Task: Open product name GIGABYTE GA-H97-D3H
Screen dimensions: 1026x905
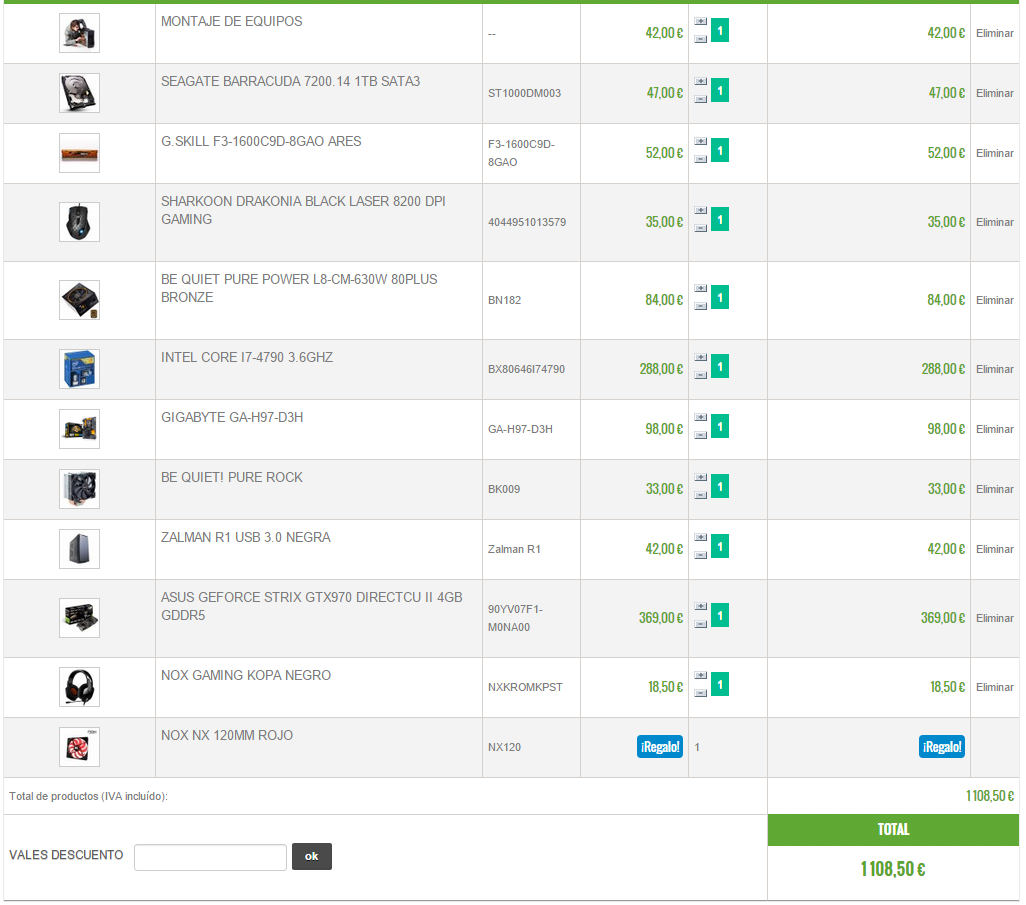Action: tap(232, 417)
